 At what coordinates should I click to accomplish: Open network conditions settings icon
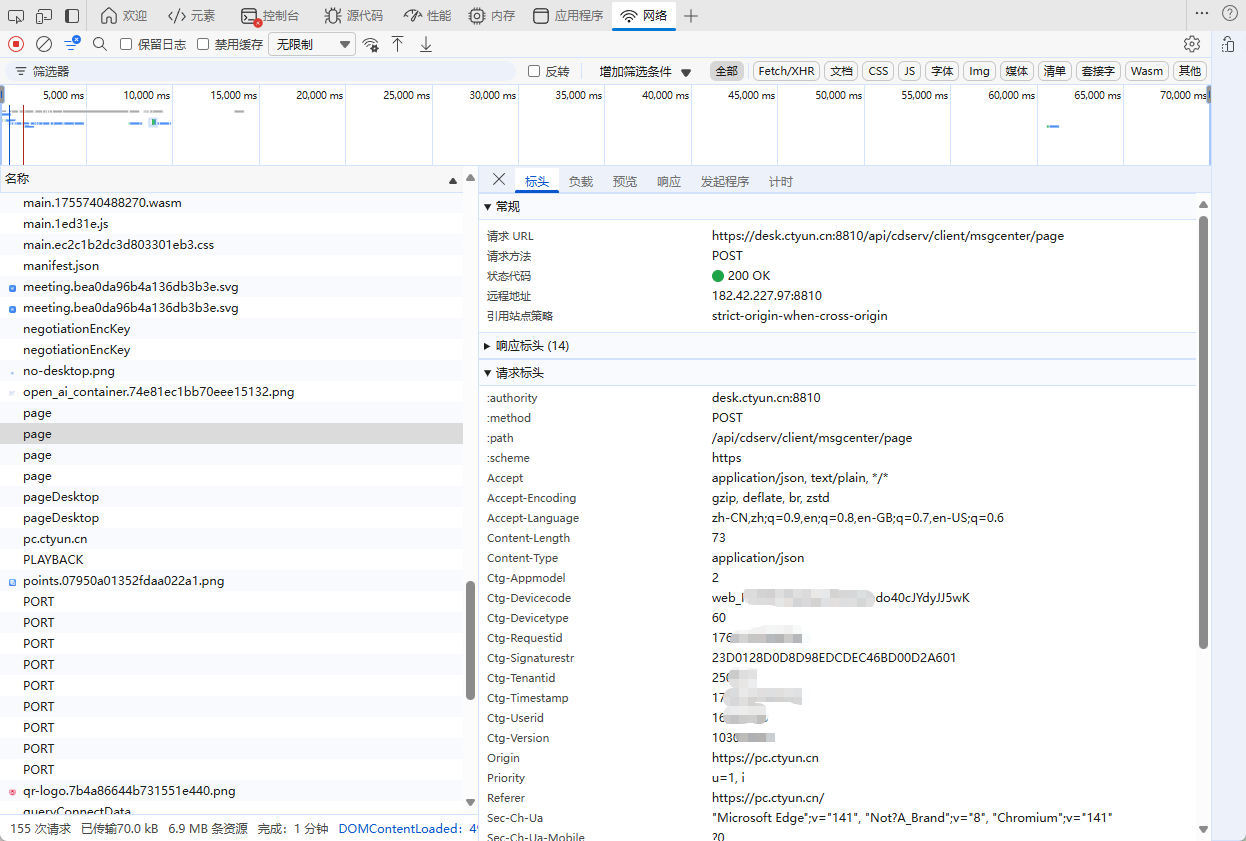tap(371, 44)
